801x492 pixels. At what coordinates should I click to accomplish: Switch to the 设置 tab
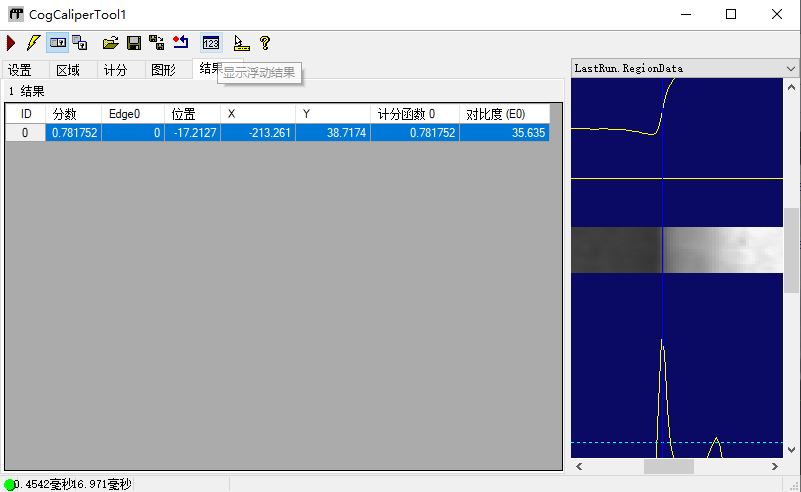(x=20, y=70)
